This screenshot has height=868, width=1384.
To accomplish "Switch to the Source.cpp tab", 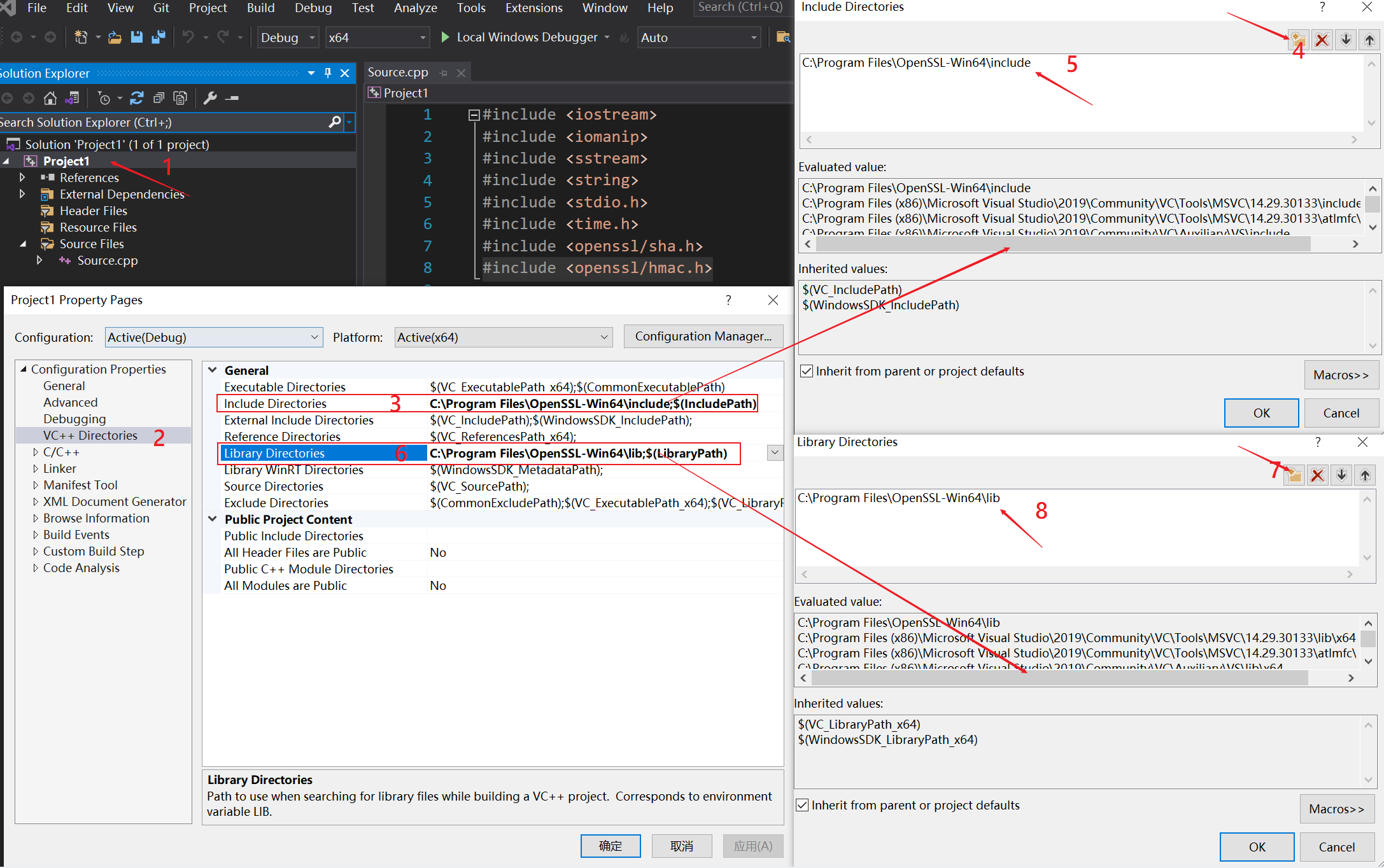I will click(398, 73).
